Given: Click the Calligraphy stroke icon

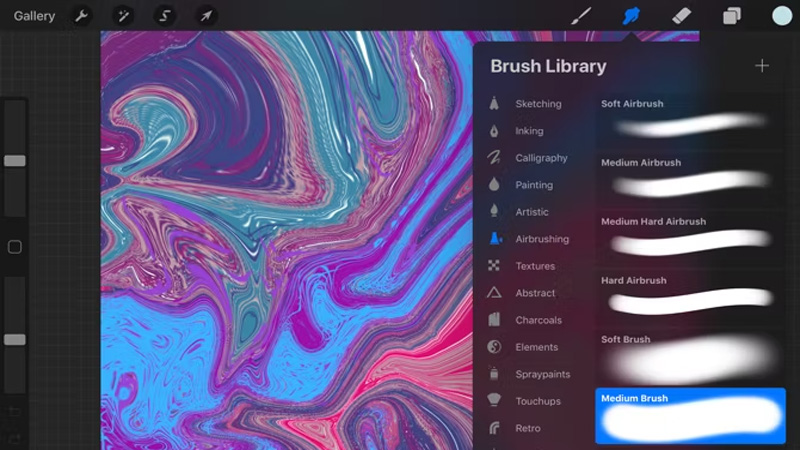Looking at the screenshot, I should [x=494, y=158].
